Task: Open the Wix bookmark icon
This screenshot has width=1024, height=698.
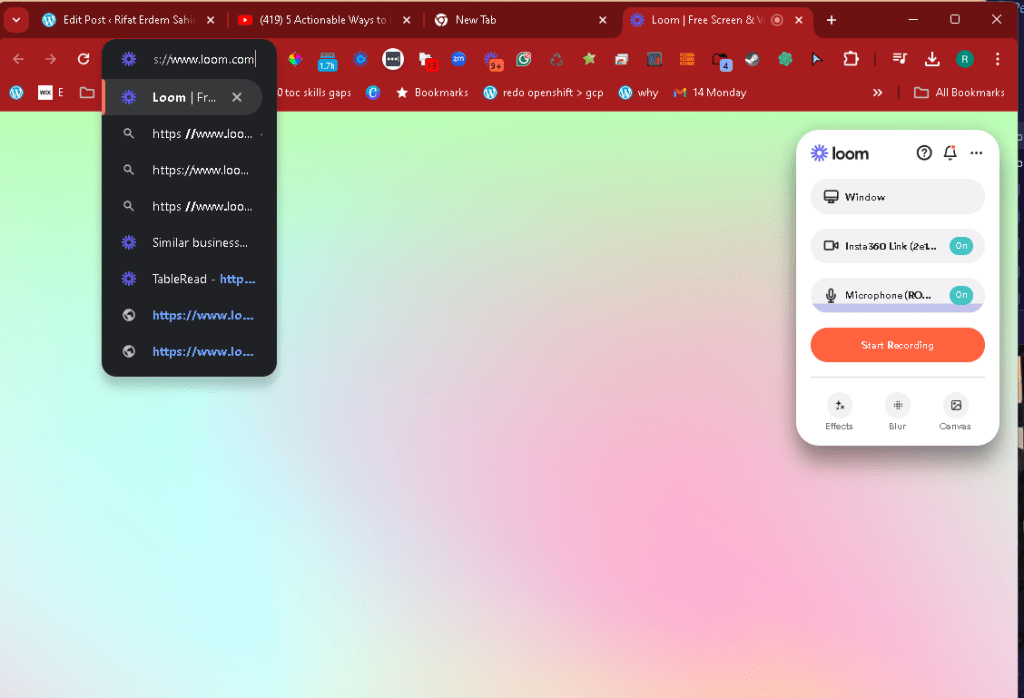Action: [45, 93]
